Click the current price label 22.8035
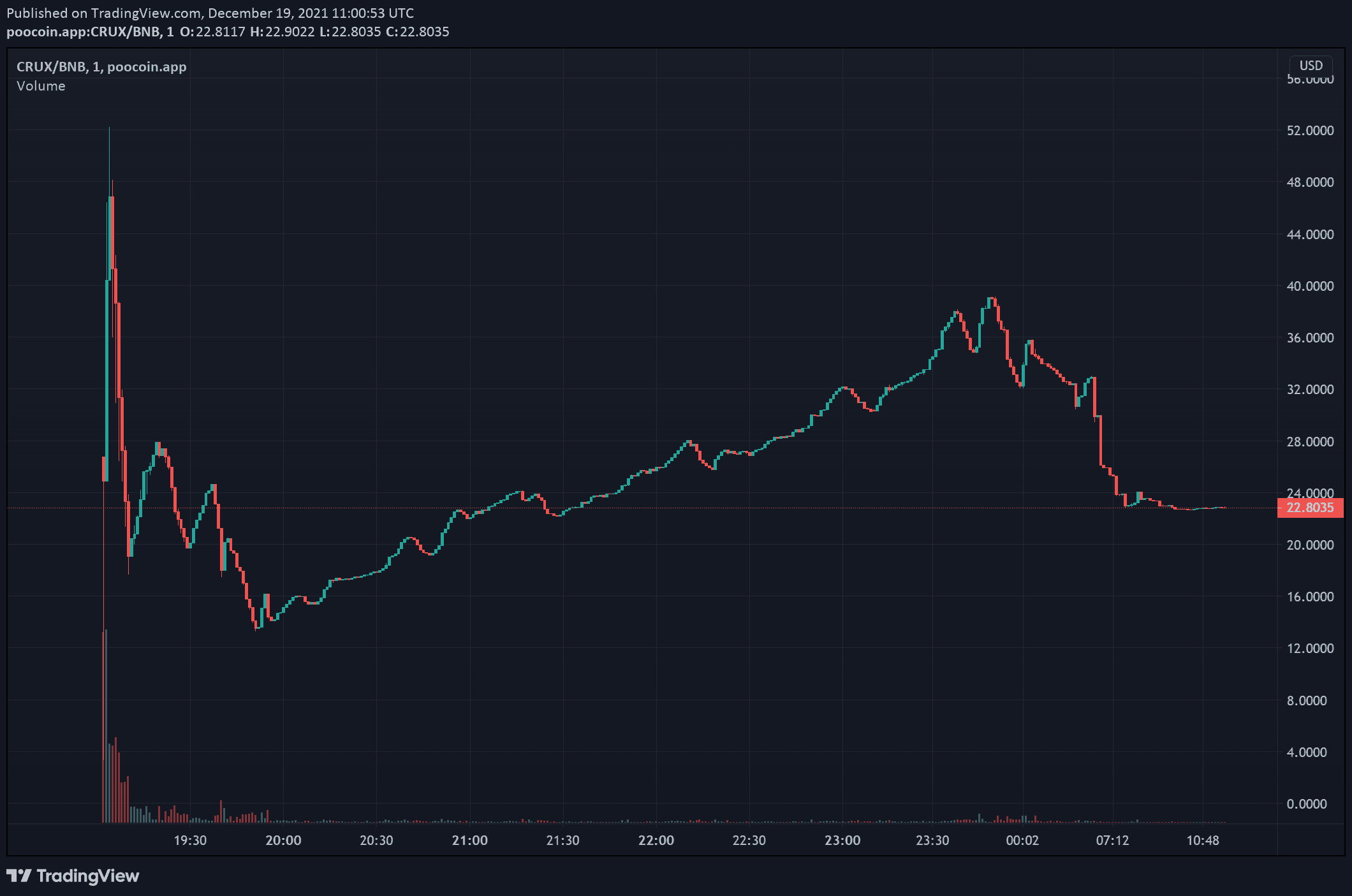Viewport: 1352px width, 896px height. (1311, 508)
